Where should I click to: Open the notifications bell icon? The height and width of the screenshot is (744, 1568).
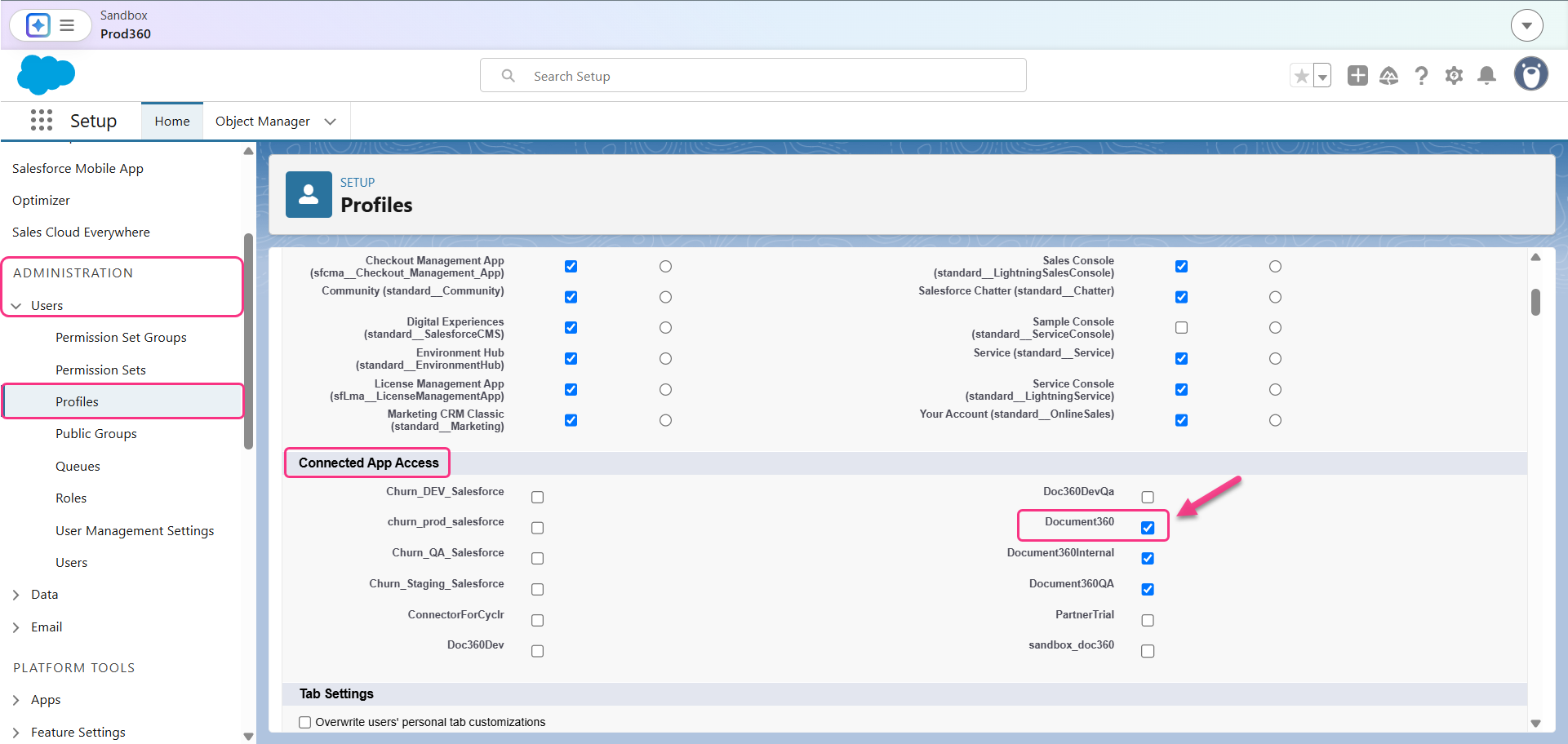click(1487, 76)
